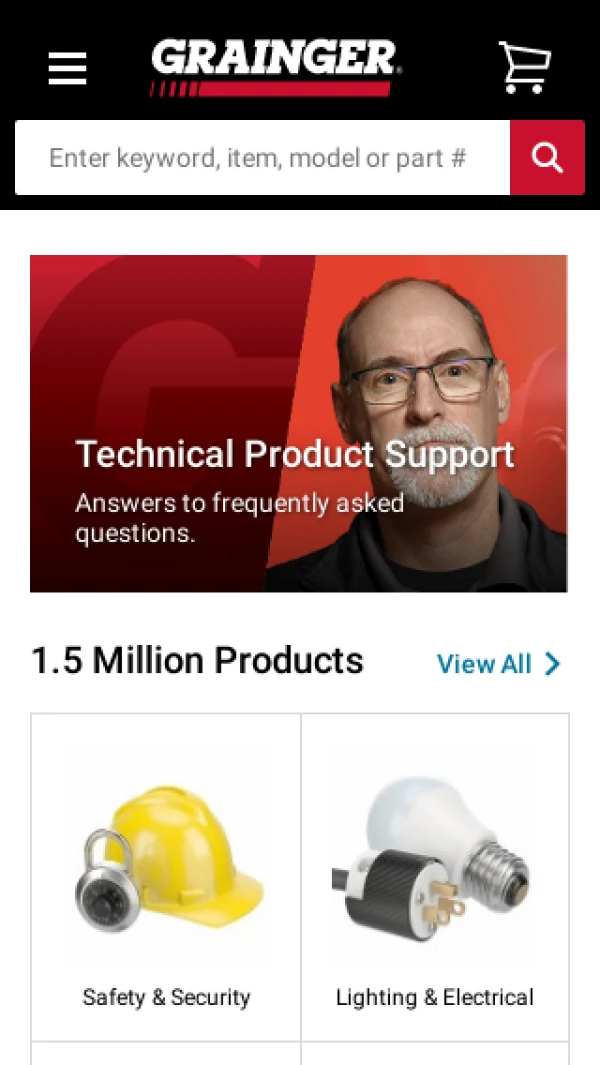Open the shopping cart
The height and width of the screenshot is (1065, 600).
[524, 67]
